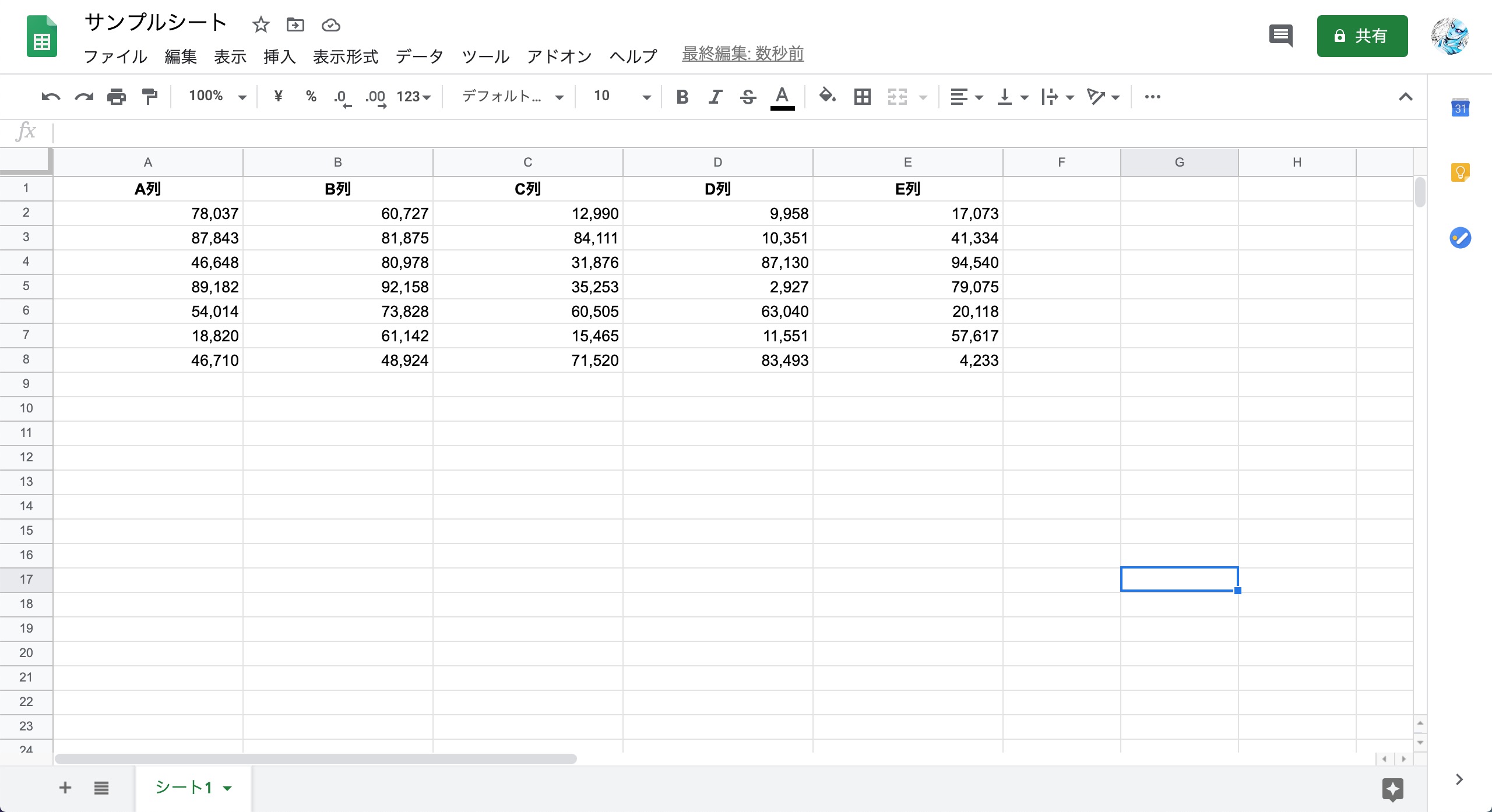This screenshot has width=1492, height=812.
Task: Click the print icon
Action: (x=116, y=97)
